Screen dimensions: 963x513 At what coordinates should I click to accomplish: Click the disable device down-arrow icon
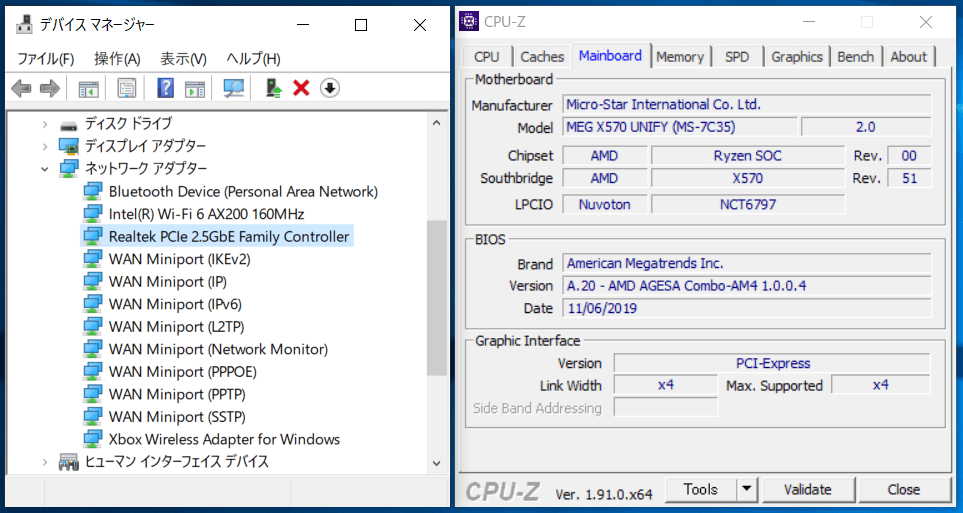pos(330,88)
